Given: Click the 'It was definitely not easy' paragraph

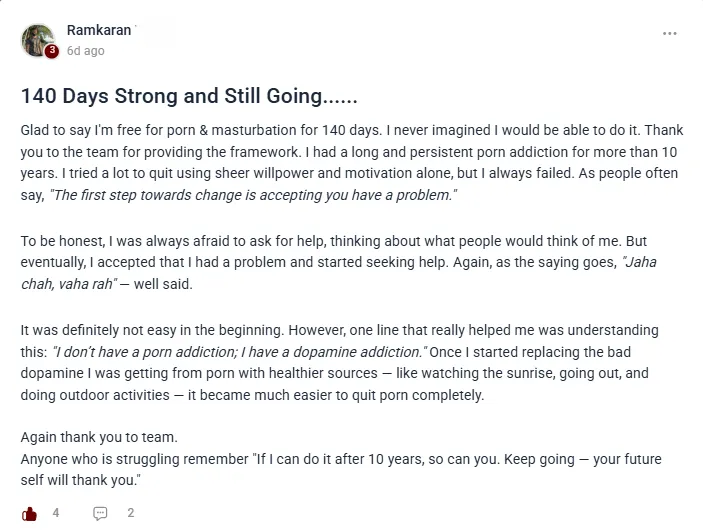Looking at the screenshot, I should point(339,362).
